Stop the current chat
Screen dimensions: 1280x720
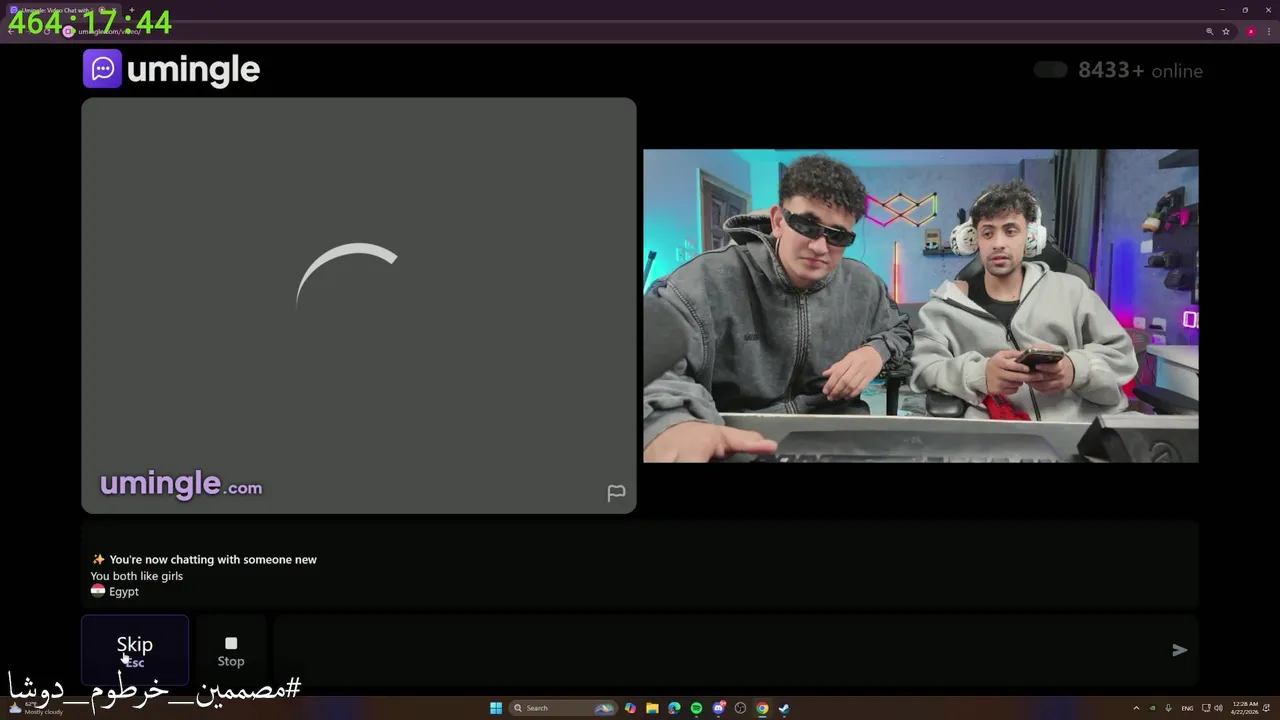pos(231,651)
